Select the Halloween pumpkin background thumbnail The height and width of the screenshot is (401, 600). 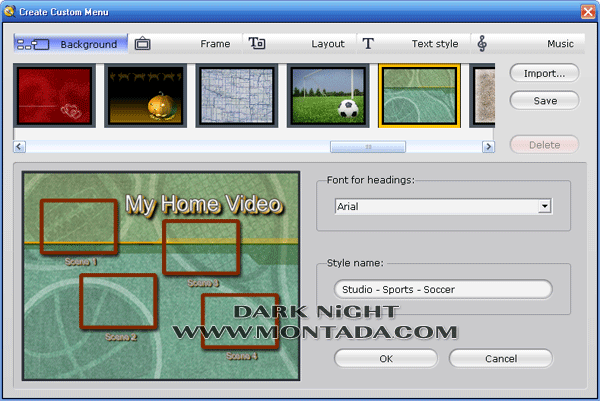[x=145, y=96]
